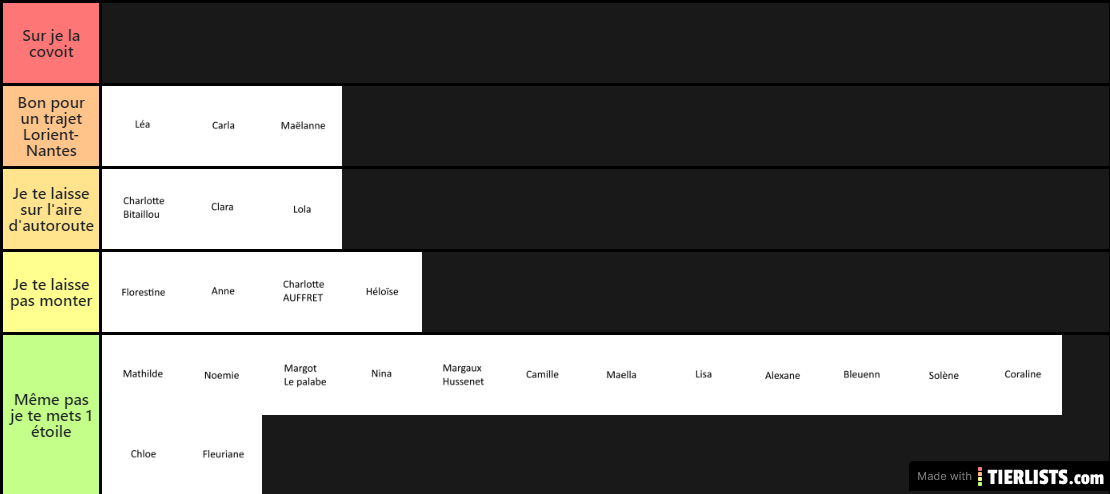Image resolution: width=1110 pixels, height=494 pixels.
Task: Pick the Lola tile
Action: tap(302, 209)
